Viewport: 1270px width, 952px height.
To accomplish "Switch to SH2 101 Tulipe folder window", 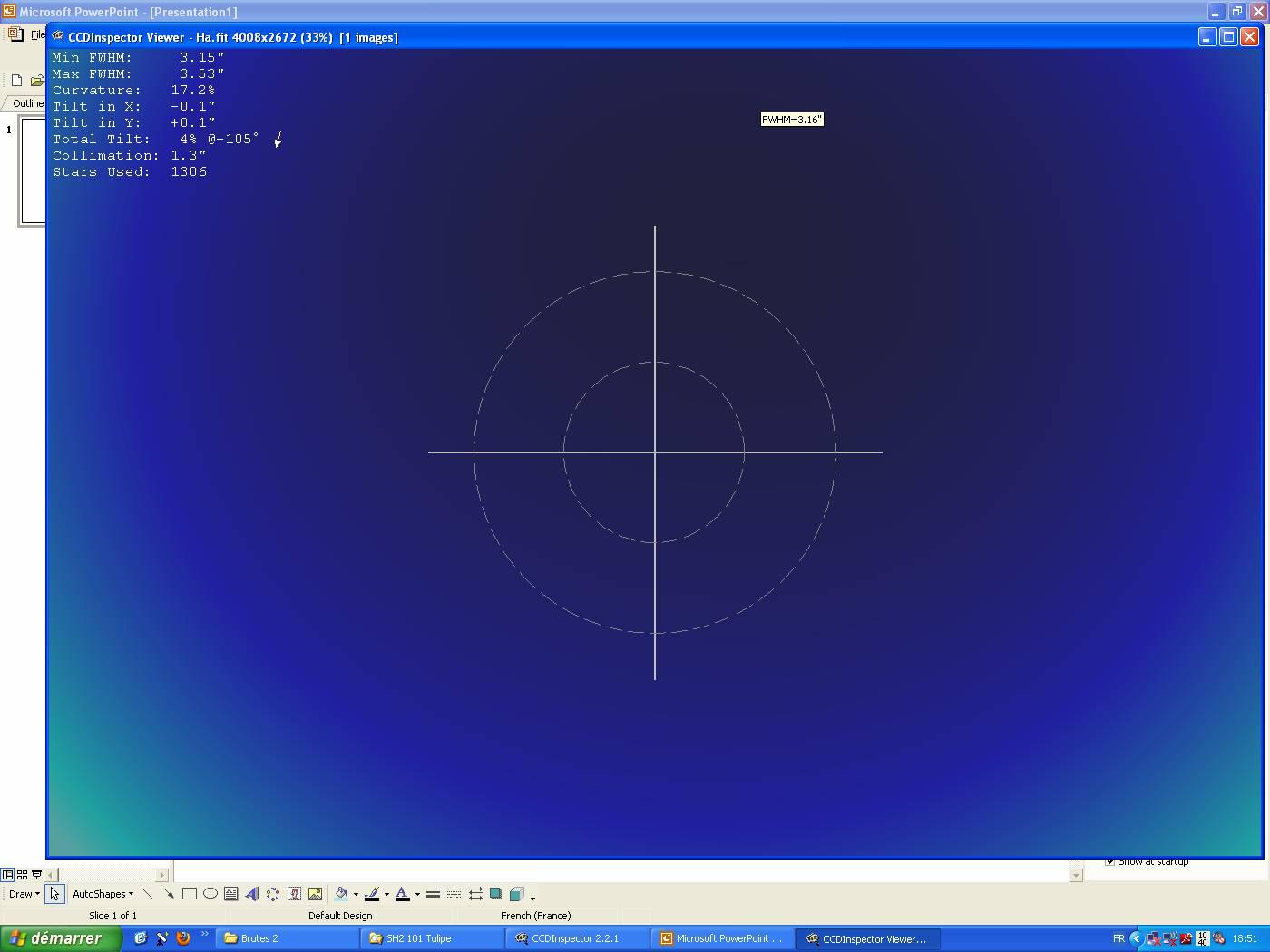I will (x=433, y=938).
